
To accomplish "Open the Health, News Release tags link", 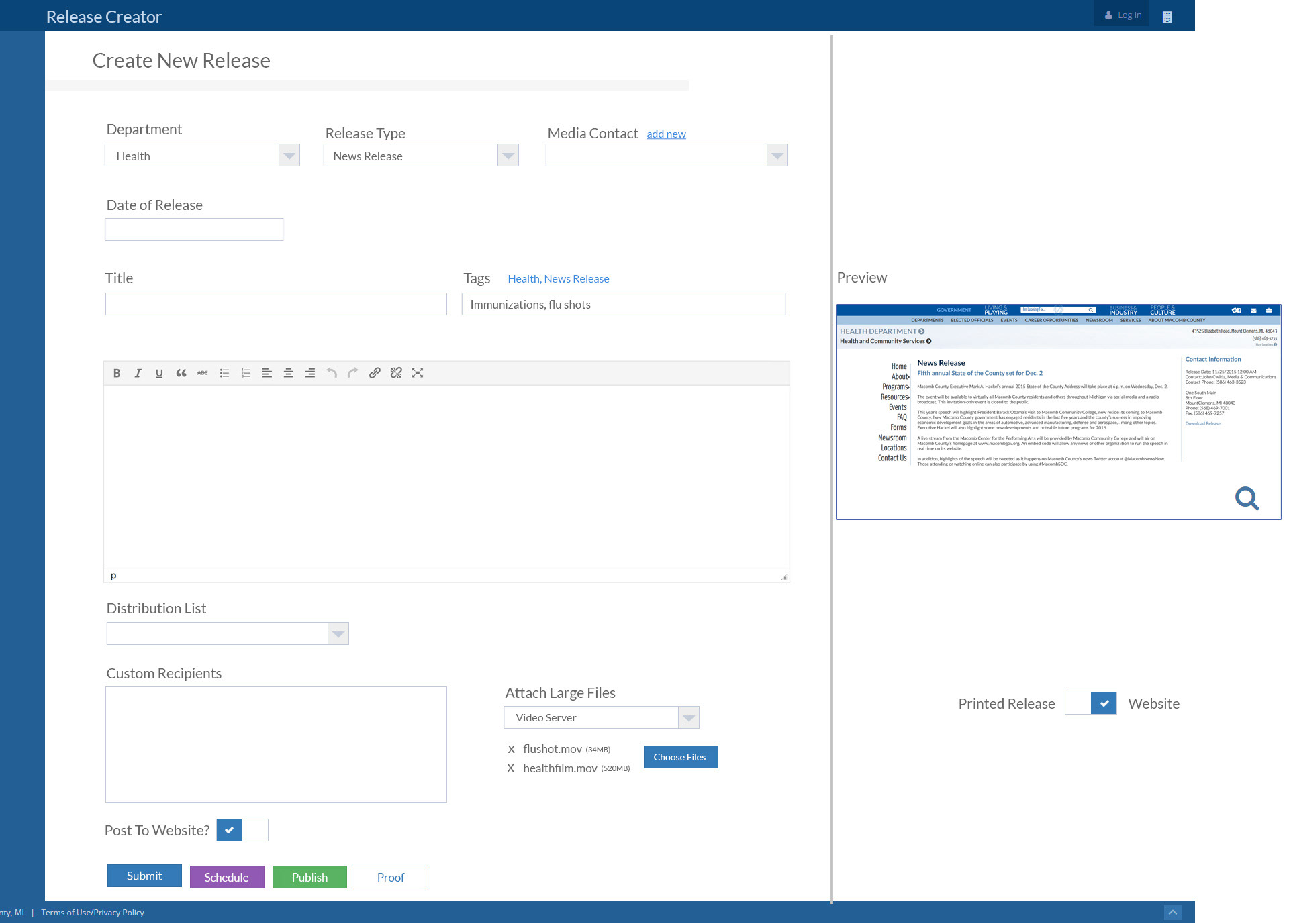I will [x=558, y=278].
